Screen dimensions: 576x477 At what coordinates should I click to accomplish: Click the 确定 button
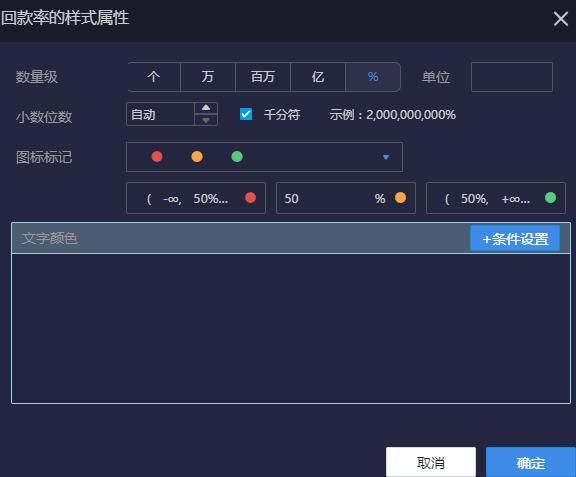point(531,462)
